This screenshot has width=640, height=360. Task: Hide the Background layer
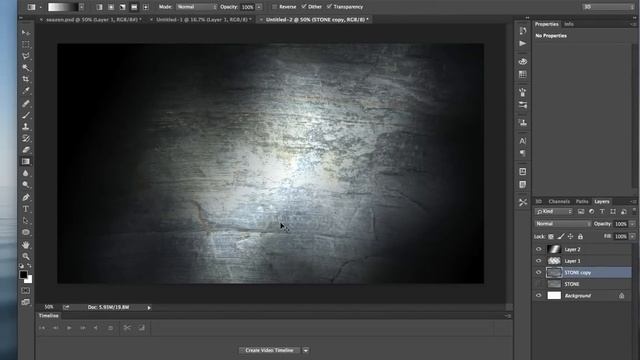[x=539, y=296]
